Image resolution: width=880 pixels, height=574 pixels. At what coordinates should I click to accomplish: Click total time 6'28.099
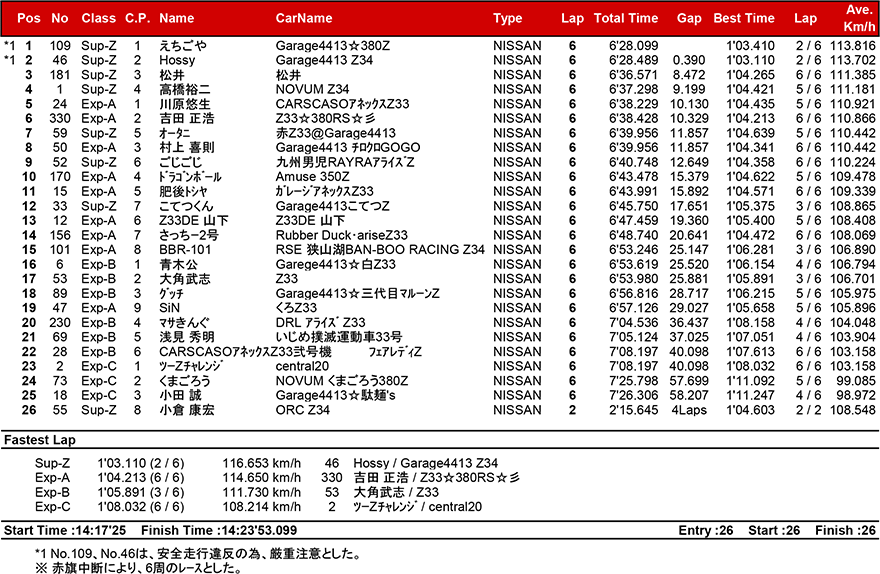pyautogui.click(x=633, y=45)
